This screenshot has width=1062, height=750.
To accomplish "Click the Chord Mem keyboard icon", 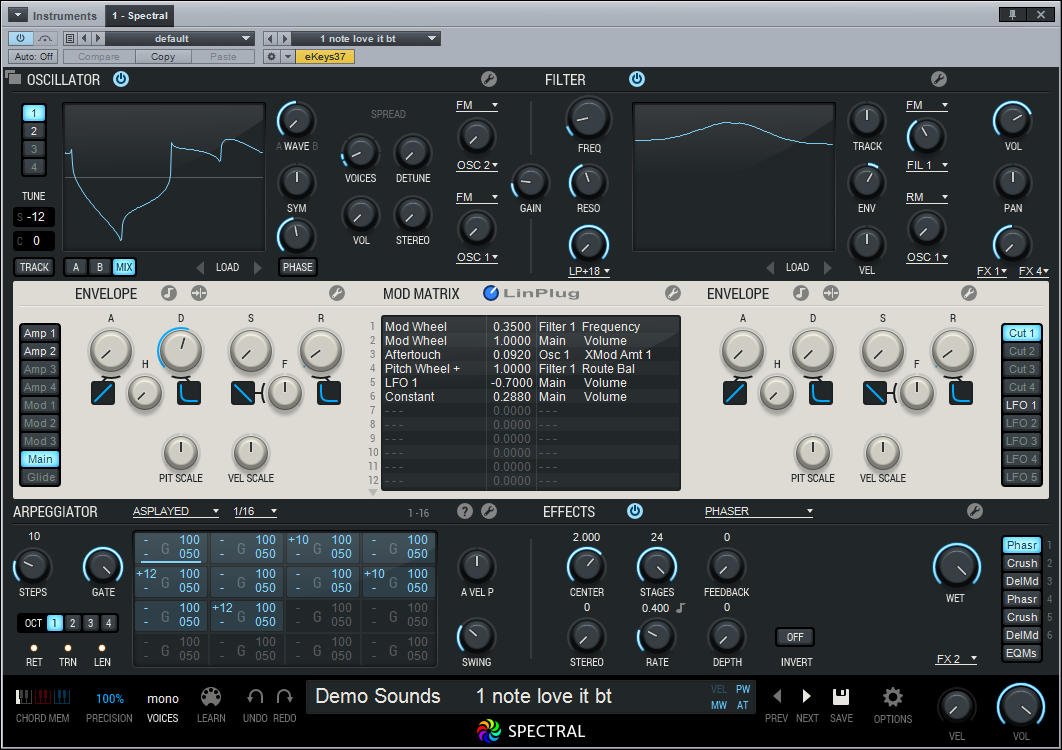I will click(x=42, y=696).
